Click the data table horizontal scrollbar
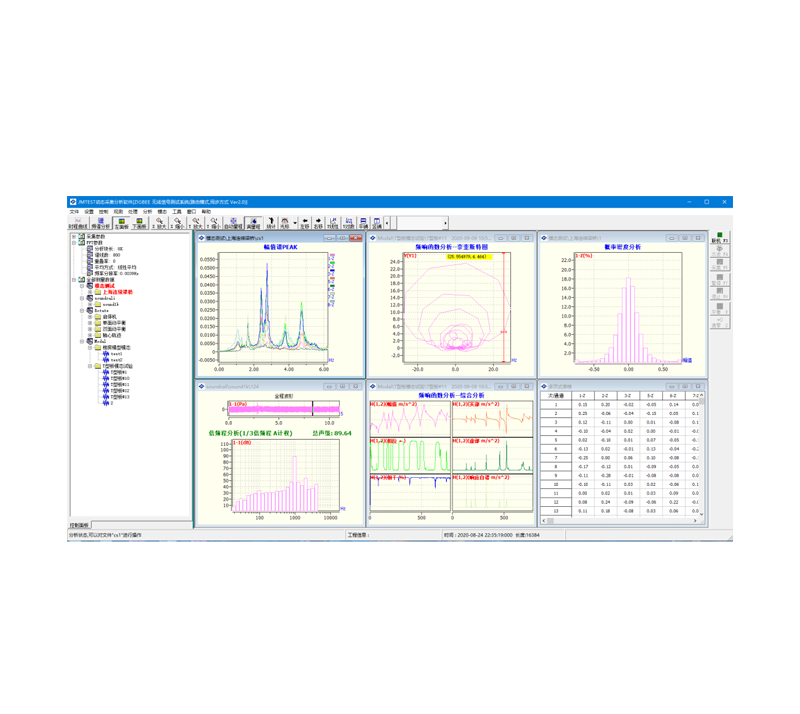The image size is (800, 714). [620, 520]
